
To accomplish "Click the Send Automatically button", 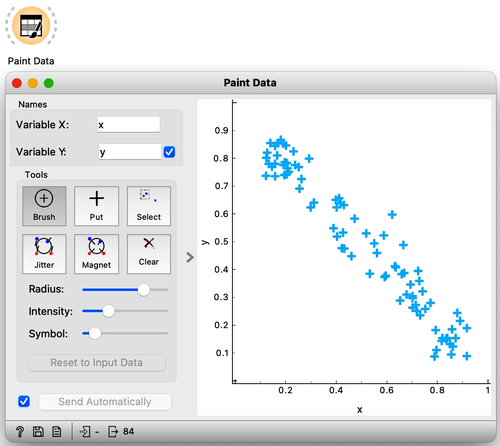I will (105, 402).
